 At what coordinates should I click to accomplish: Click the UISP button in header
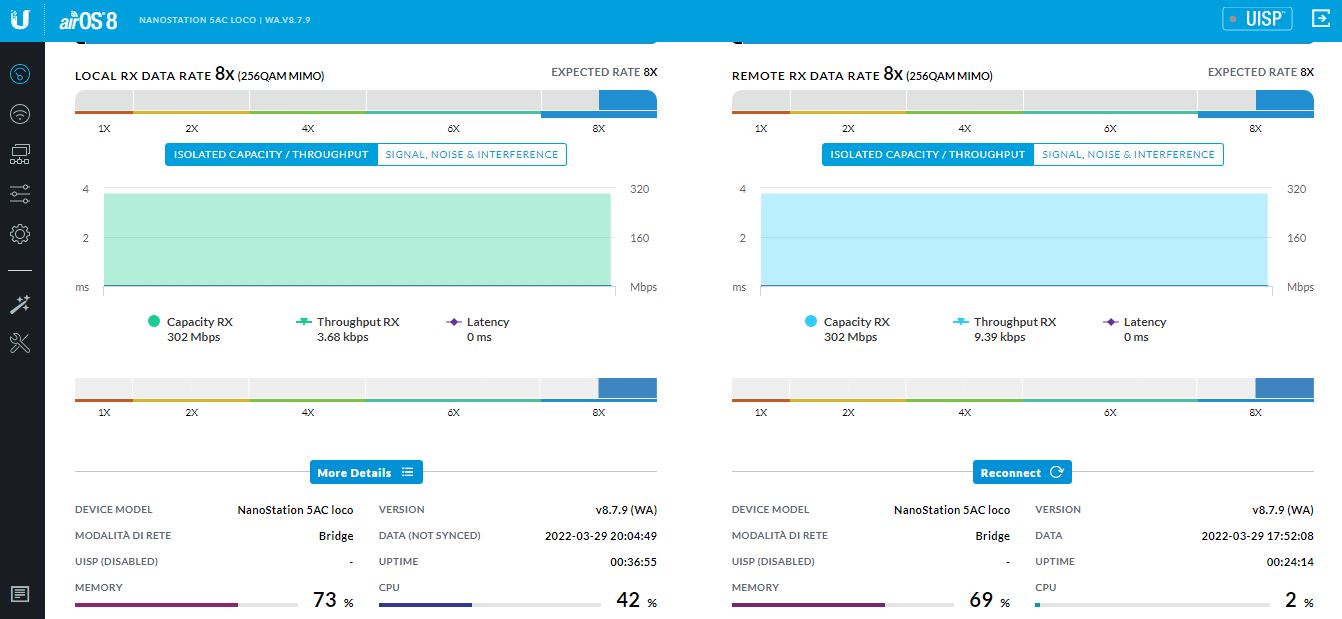click(x=1257, y=19)
